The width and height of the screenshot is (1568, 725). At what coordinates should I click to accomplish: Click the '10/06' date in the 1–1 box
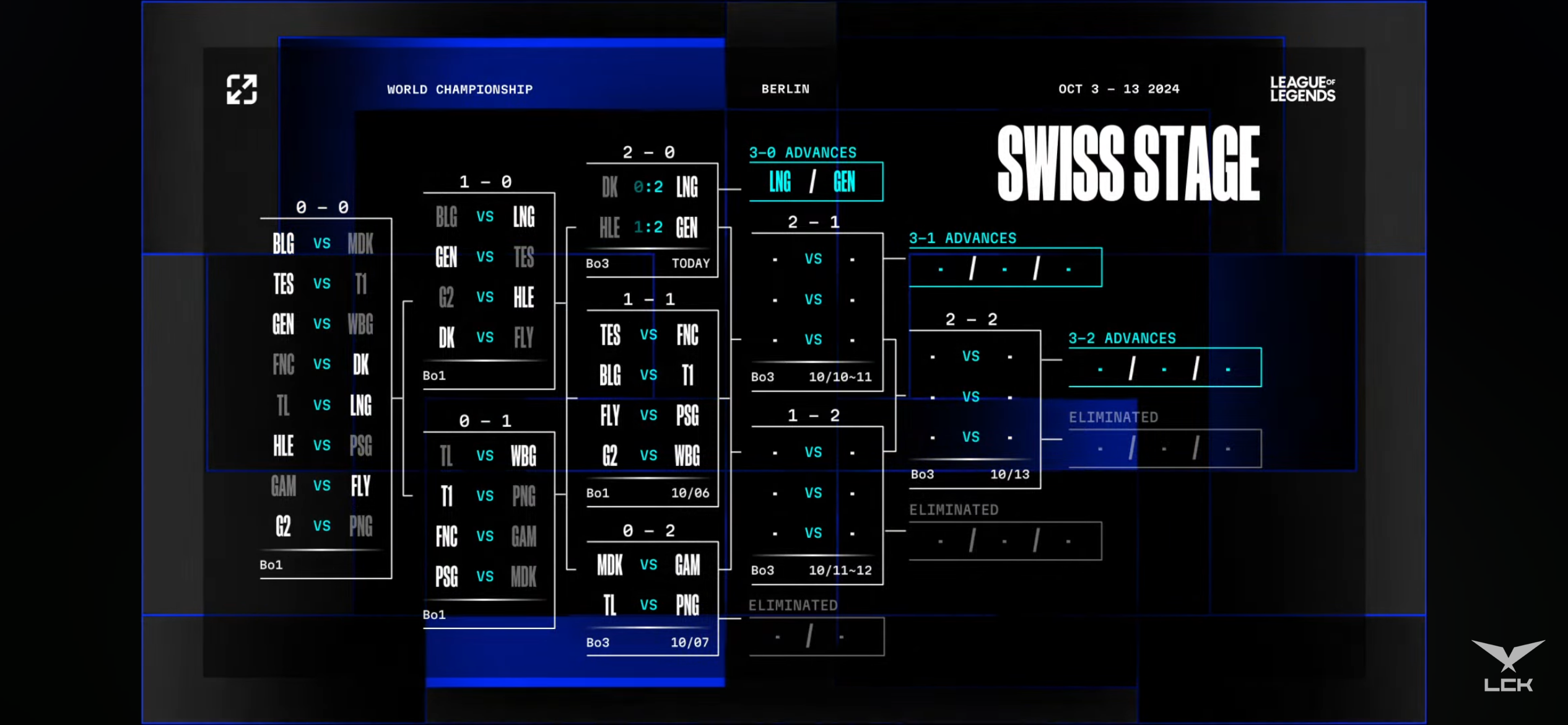pyautogui.click(x=690, y=493)
